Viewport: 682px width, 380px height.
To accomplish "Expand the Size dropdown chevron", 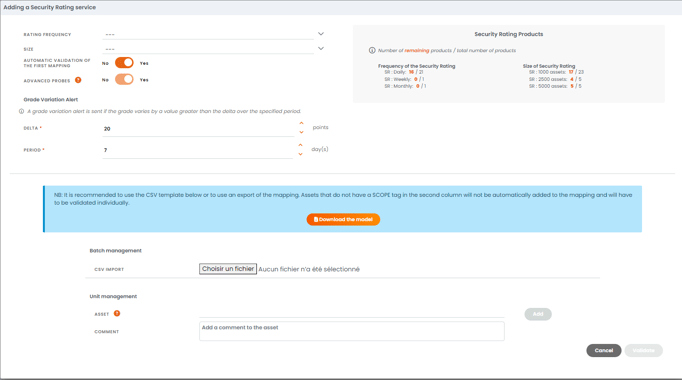I will point(321,49).
